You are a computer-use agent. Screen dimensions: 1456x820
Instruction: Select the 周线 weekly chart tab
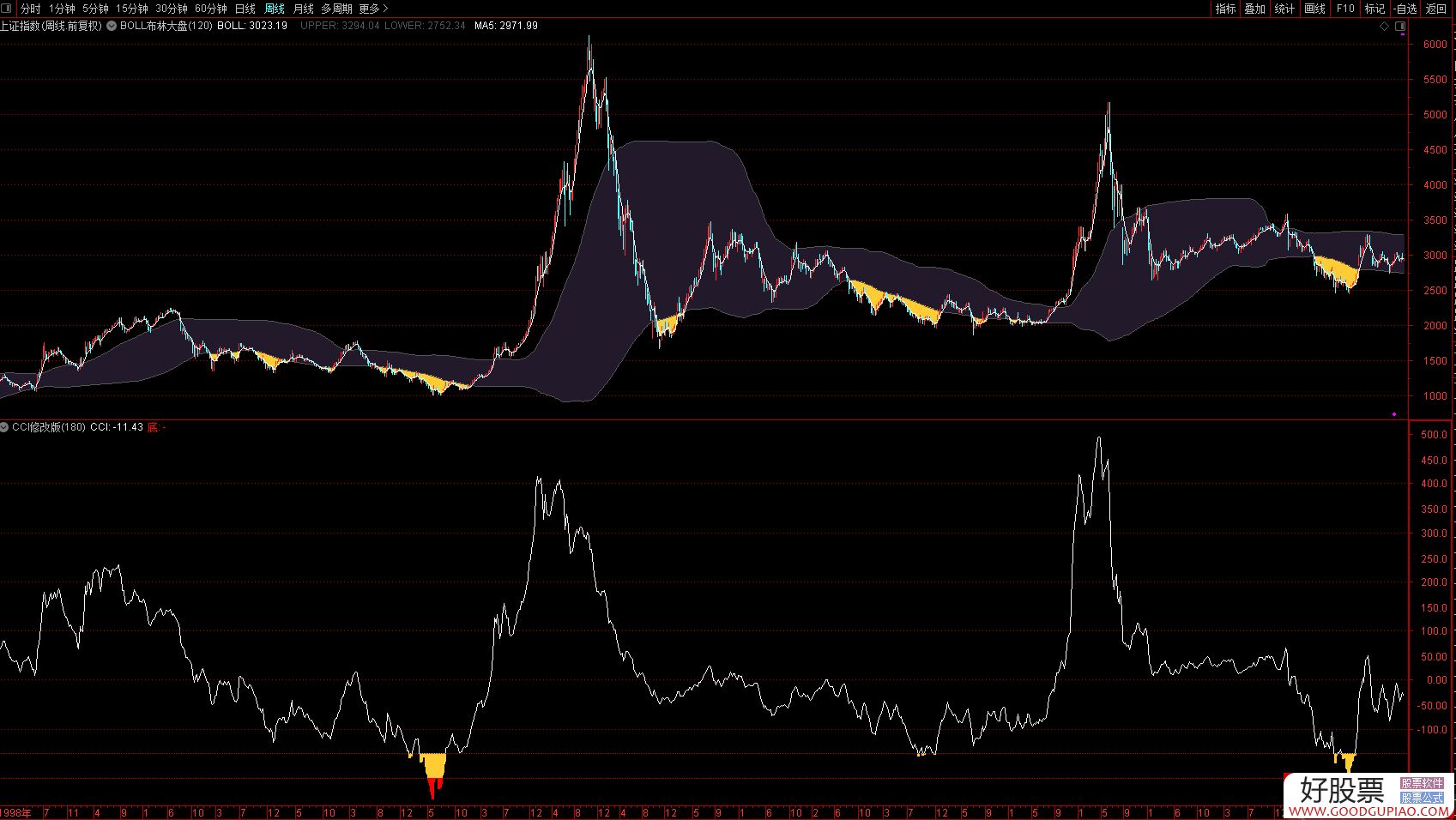click(275, 9)
